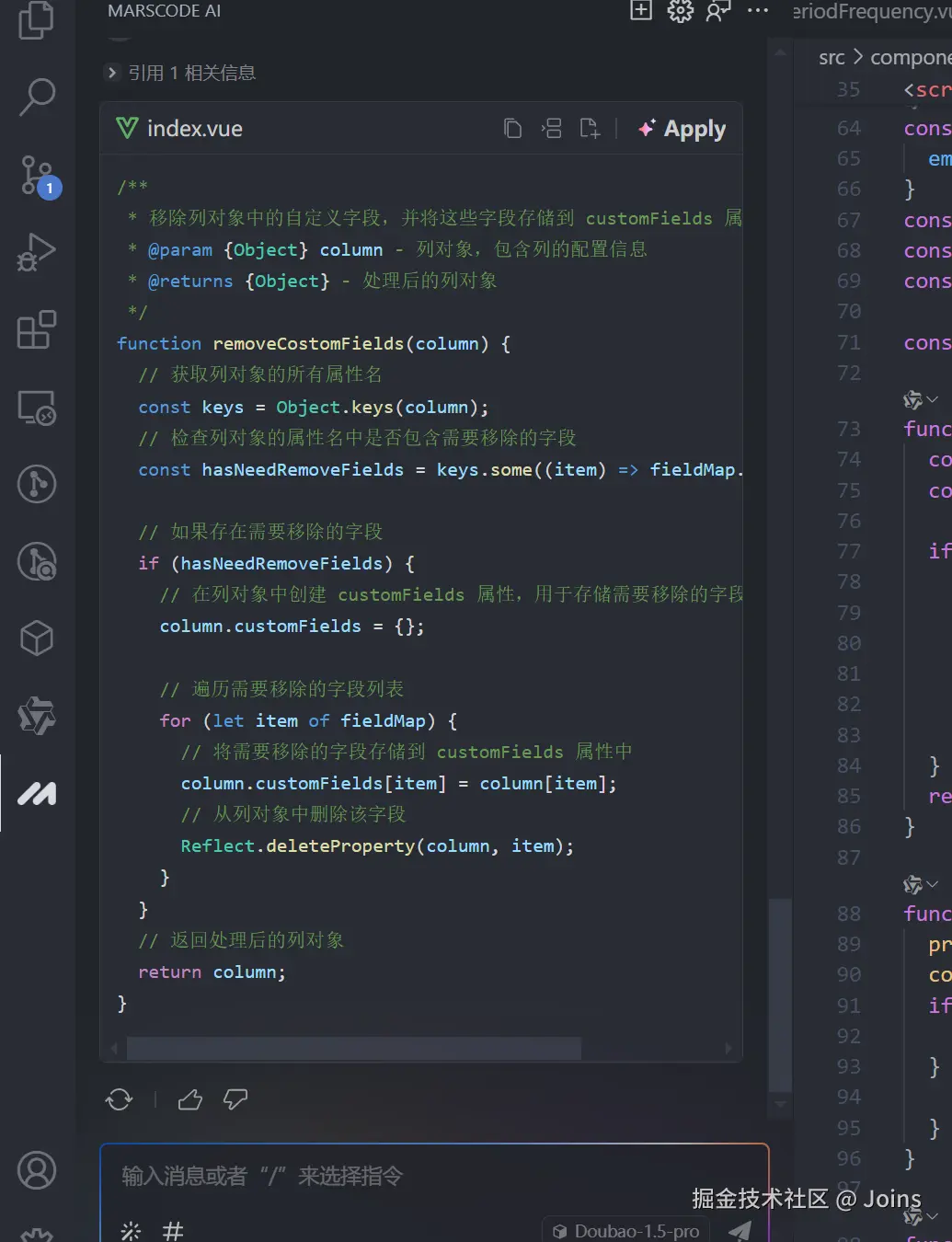Open the more actions ellipsis in MarsCode header
This screenshot has width=952, height=1242.
[x=758, y=11]
